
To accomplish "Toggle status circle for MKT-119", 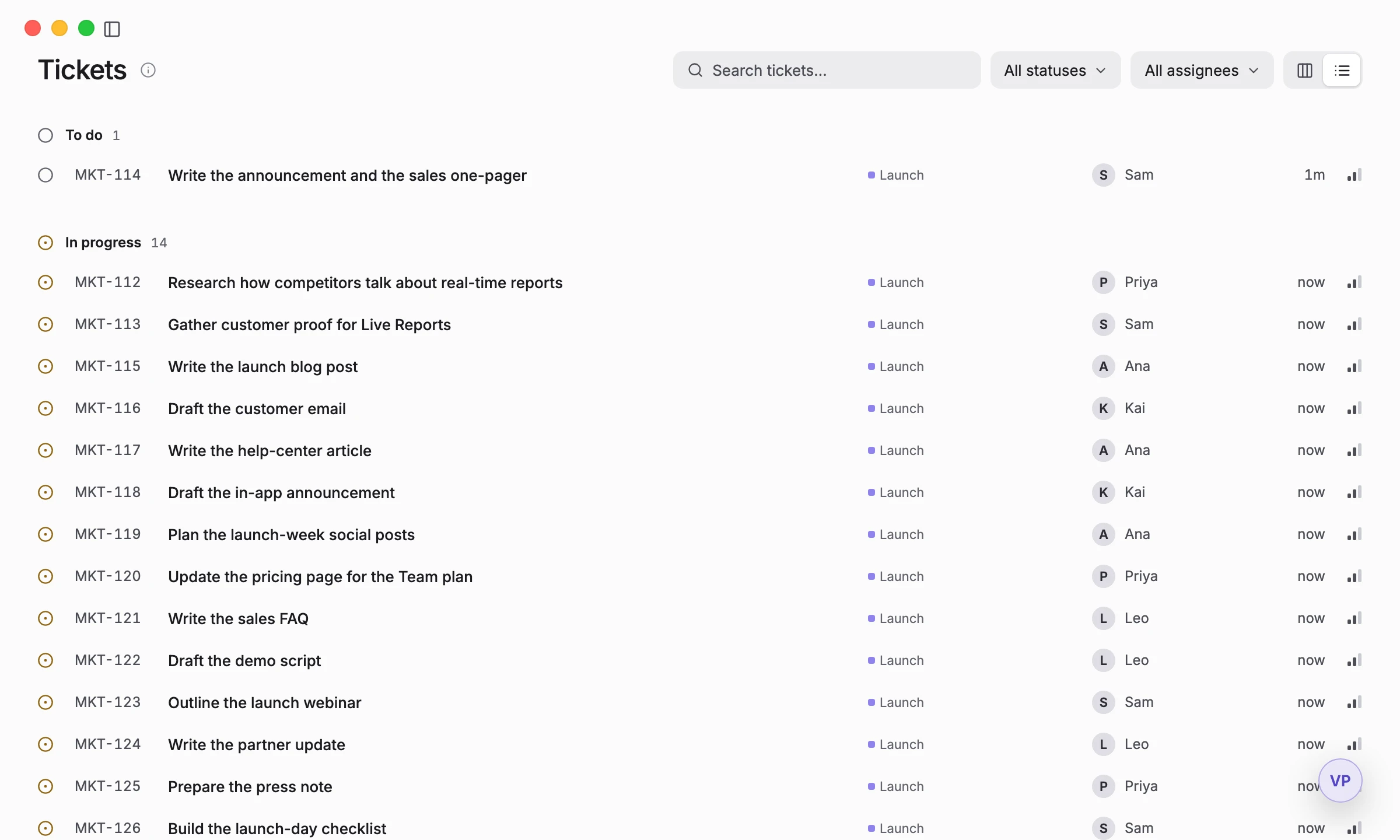I will tap(45, 534).
